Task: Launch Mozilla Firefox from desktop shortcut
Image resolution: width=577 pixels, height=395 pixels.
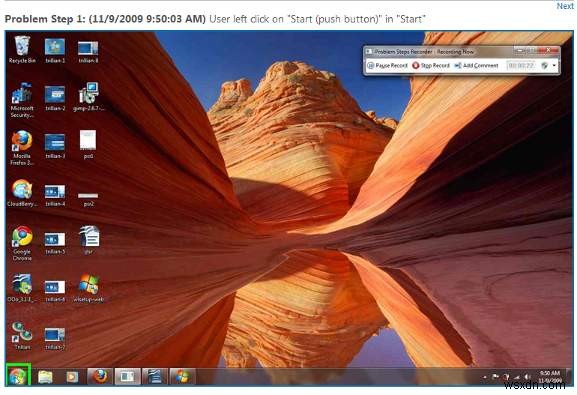Action: click(22, 147)
